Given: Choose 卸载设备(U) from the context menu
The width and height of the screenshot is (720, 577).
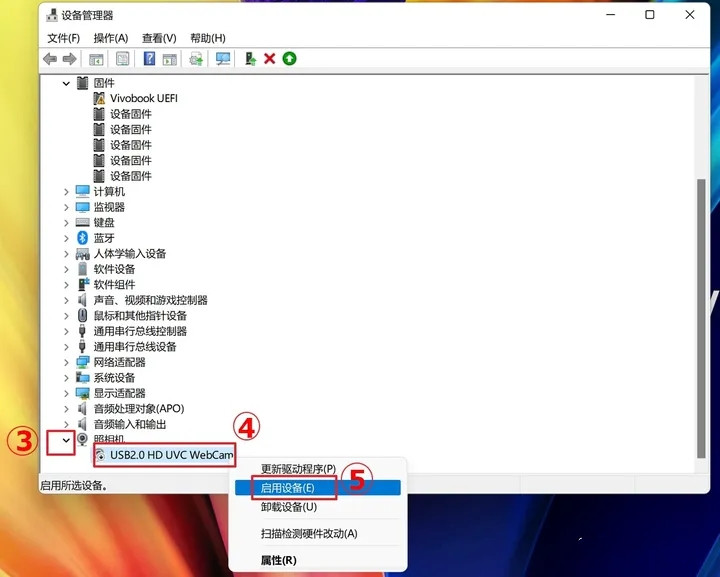Looking at the screenshot, I should [288, 507].
